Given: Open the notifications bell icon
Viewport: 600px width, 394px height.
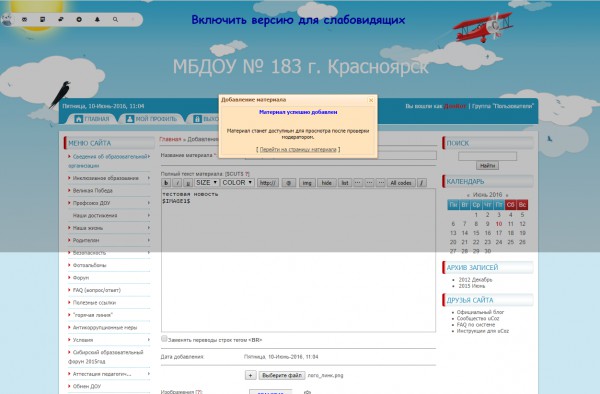Looking at the screenshot, I should [x=97, y=20].
